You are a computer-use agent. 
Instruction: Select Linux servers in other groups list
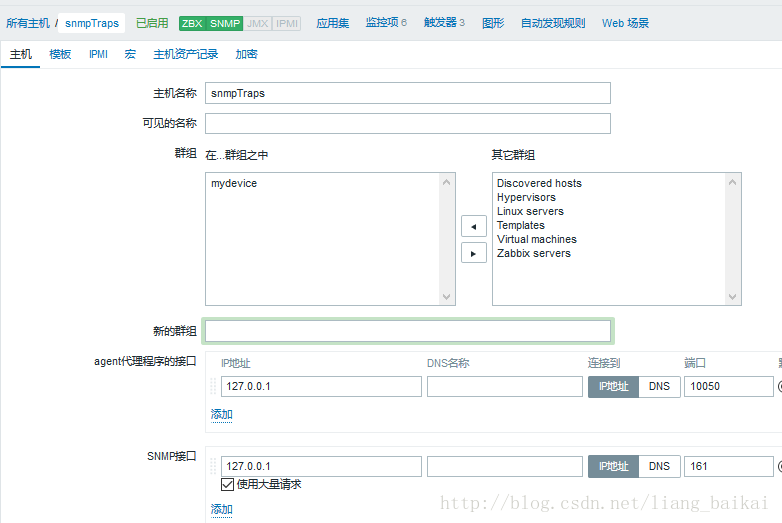pyautogui.click(x=530, y=211)
